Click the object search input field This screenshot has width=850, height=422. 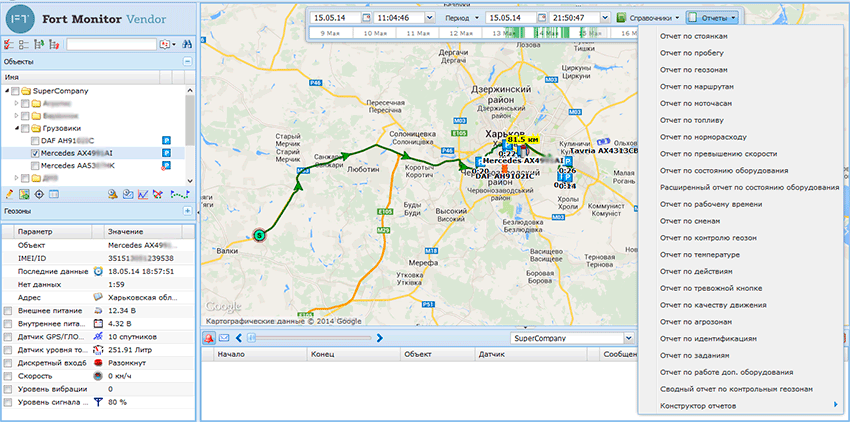(111, 44)
